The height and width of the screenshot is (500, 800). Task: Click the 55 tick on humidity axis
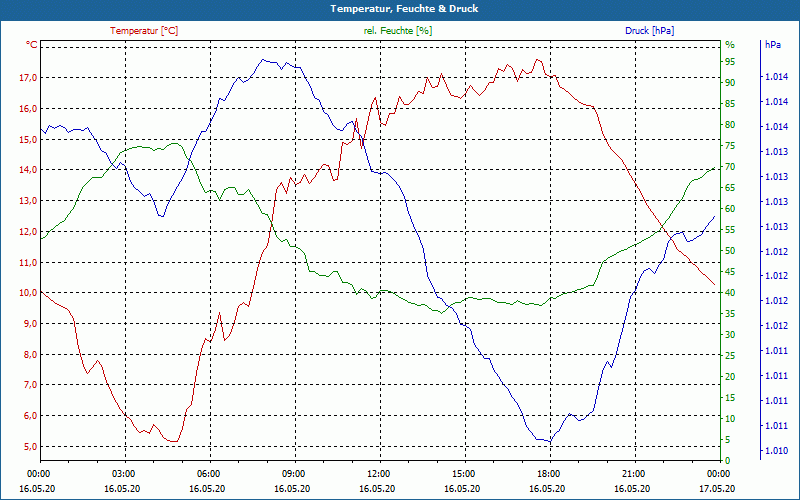[x=730, y=230]
